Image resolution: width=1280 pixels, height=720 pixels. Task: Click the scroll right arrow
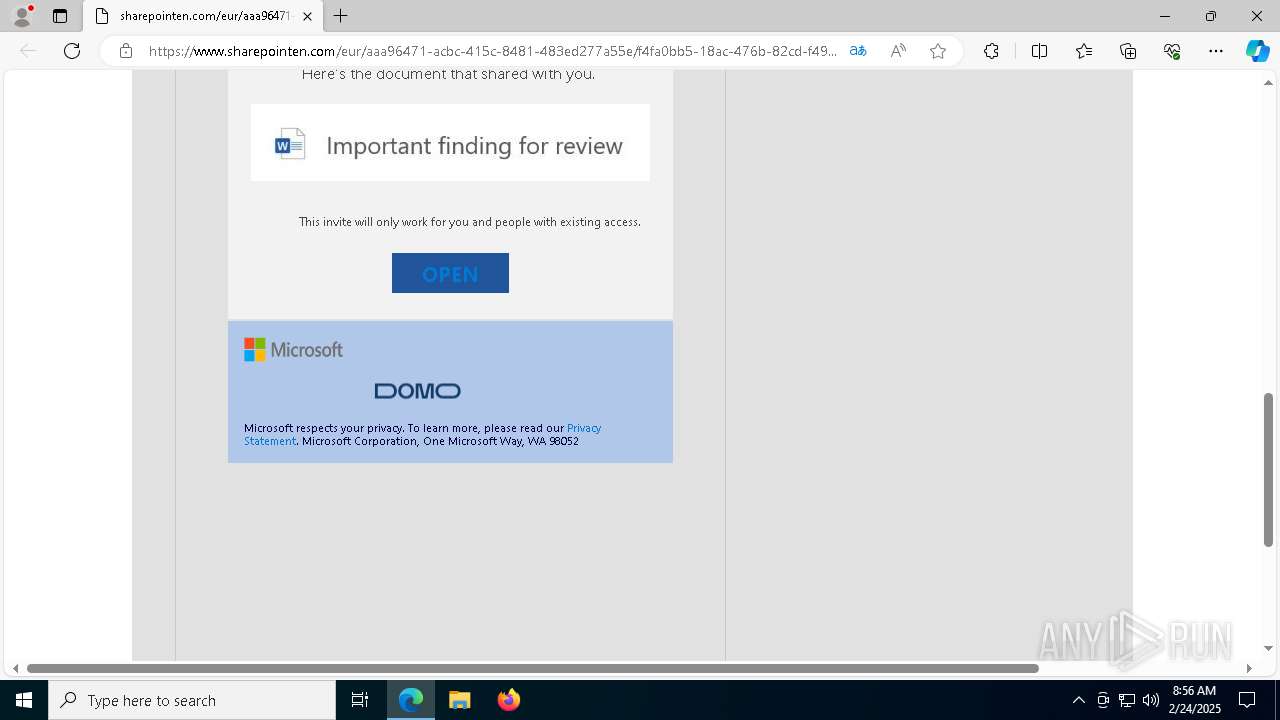click(x=1248, y=668)
